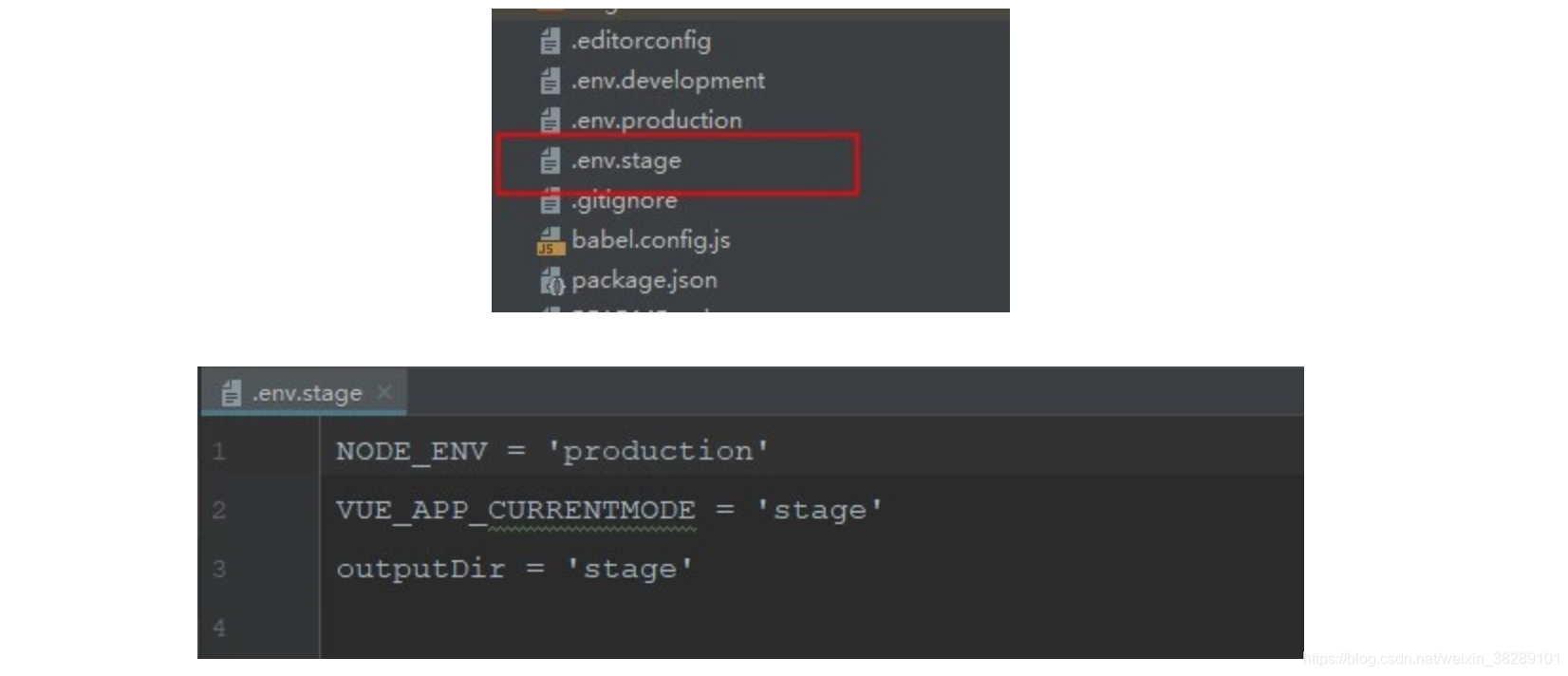1568x676 pixels.
Task: Select the .gitignore entry
Action: click(x=622, y=200)
